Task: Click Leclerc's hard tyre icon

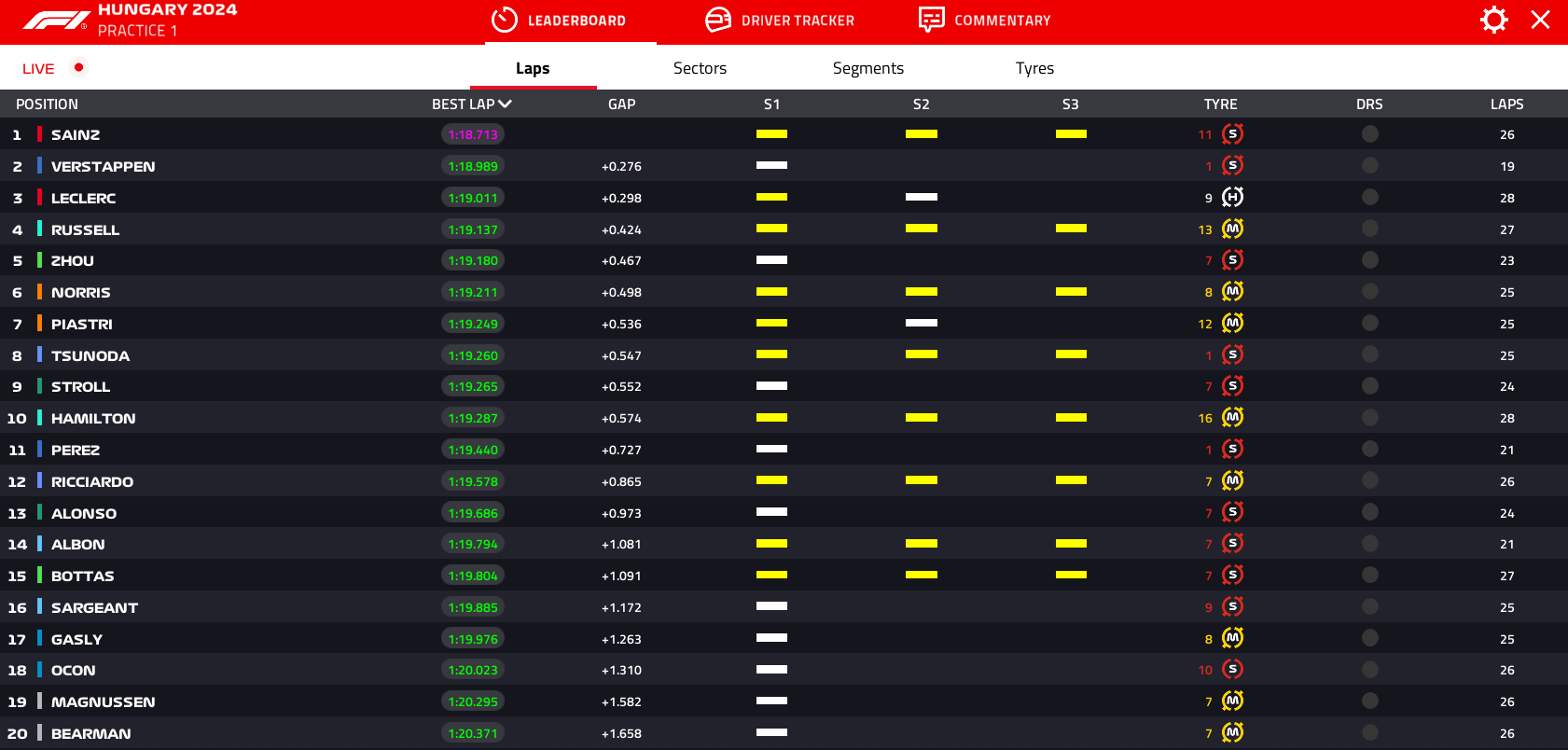Action: (1232, 198)
